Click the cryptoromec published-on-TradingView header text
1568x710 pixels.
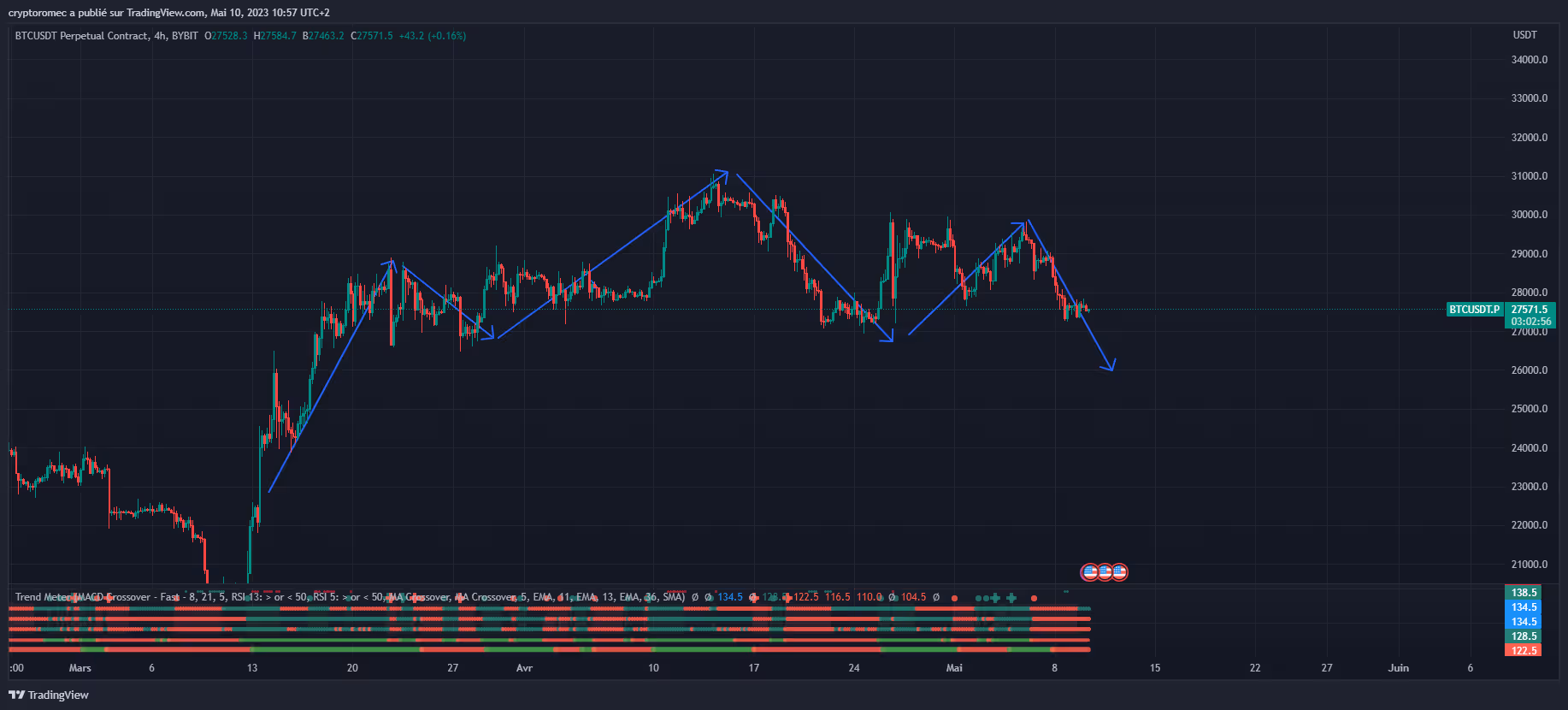pyautogui.click(x=168, y=13)
